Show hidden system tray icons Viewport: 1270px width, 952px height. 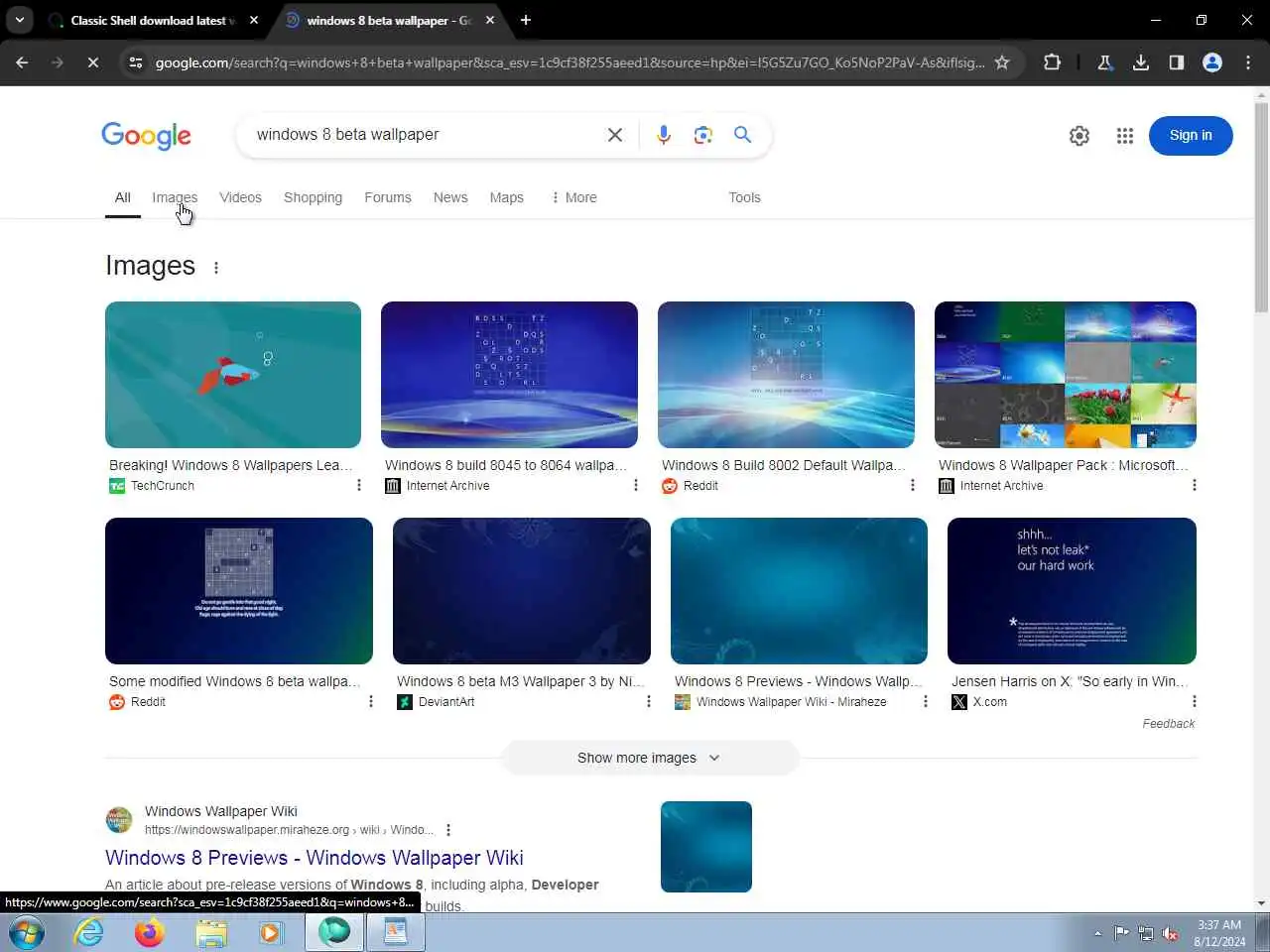(1097, 933)
